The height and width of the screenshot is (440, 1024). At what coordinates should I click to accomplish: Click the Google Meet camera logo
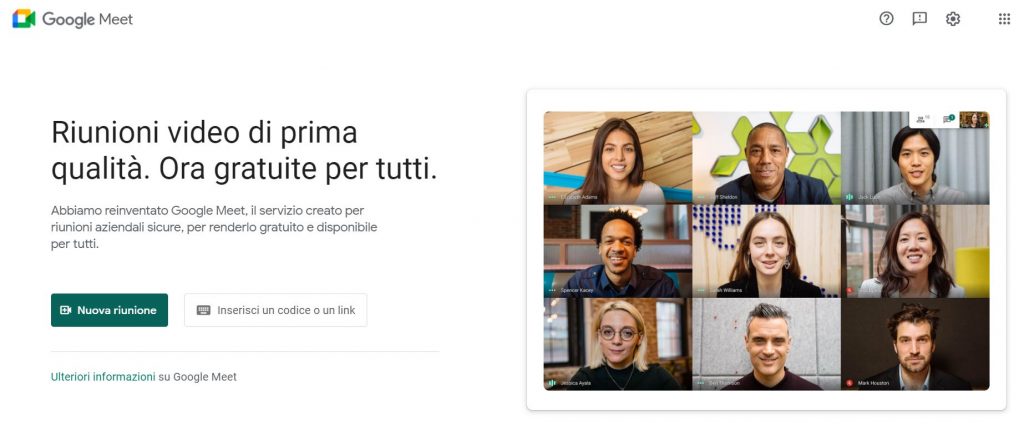pyautogui.click(x=24, y=19)
